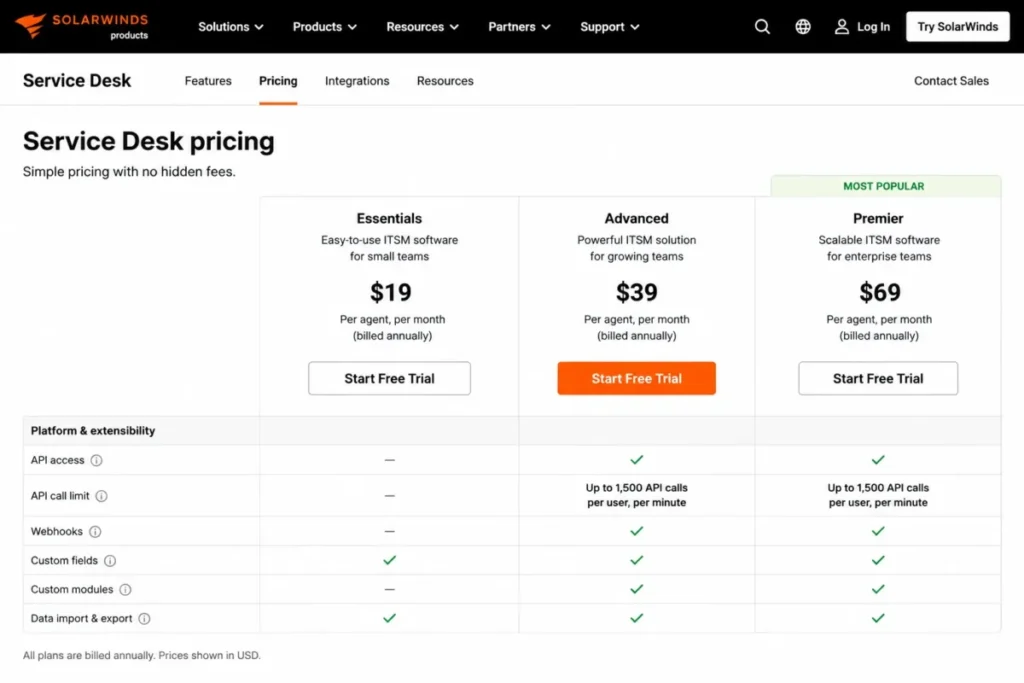
Task: Click the 'API access' row label
Action: [x=57, y=460]
